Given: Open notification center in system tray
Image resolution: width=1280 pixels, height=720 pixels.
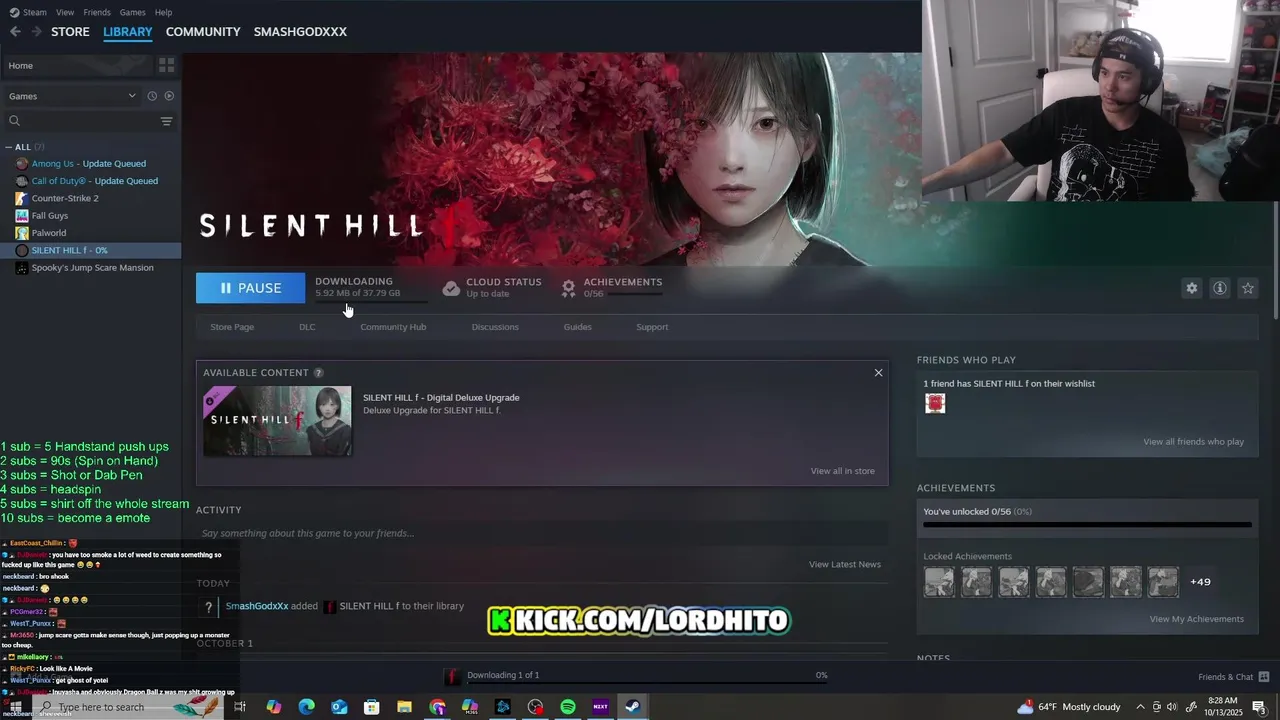Looking at the screenshot, I should tap(1258, 707).
